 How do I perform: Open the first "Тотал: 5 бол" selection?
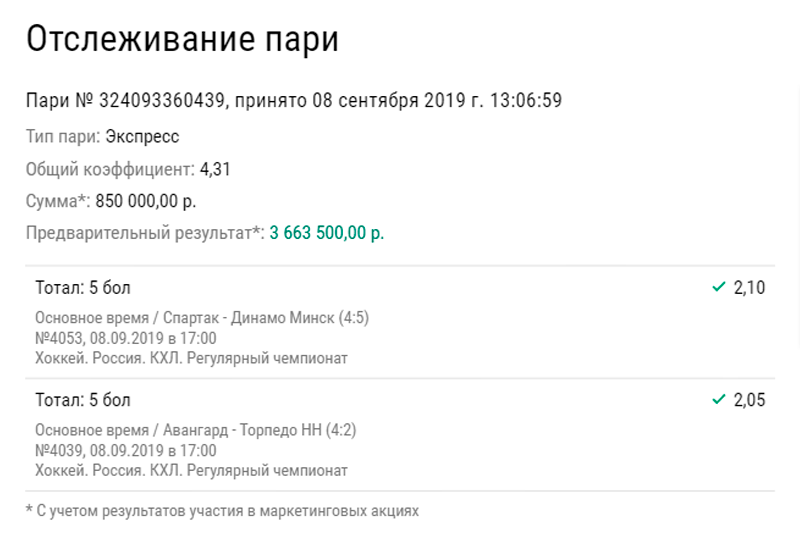pyautogui.click(x=83, y=289)
